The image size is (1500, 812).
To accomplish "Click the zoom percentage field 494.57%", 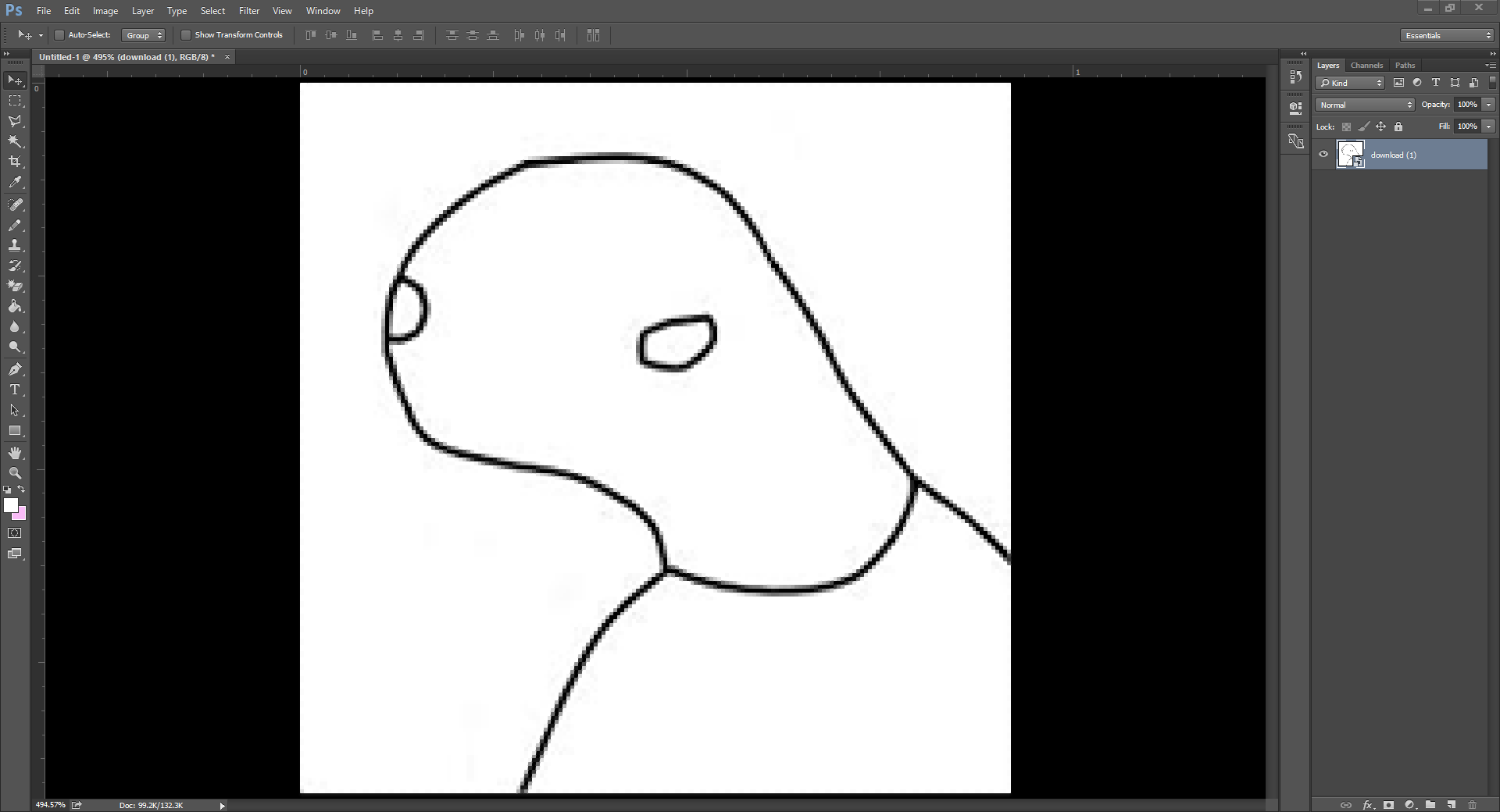I will point(51,805).
